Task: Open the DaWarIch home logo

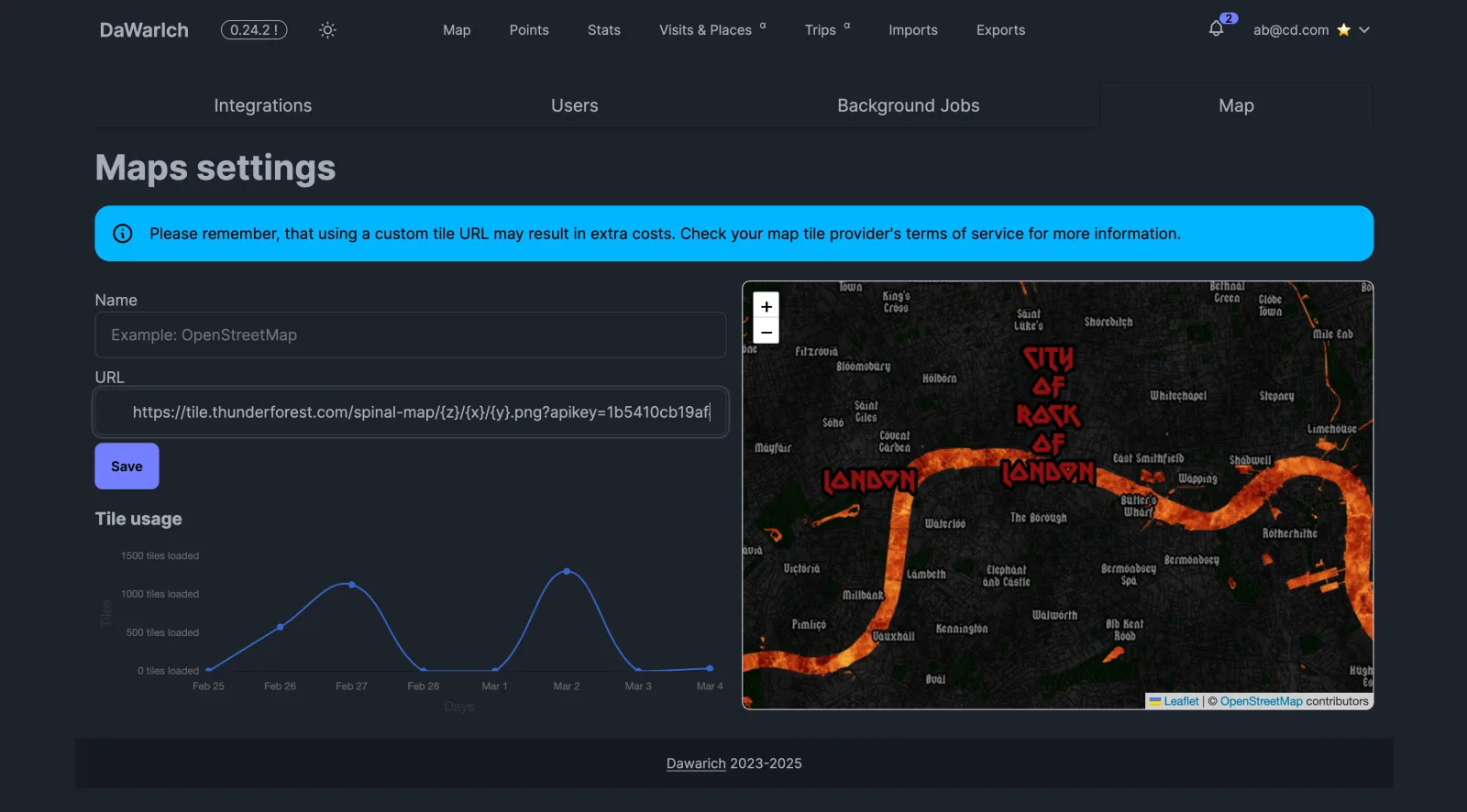Action: [144, 30]
